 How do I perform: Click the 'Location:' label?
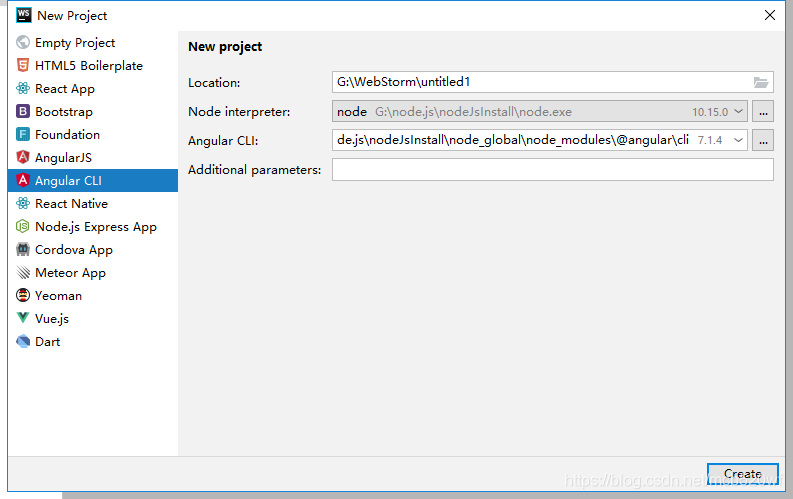click(x=214, y=82)
